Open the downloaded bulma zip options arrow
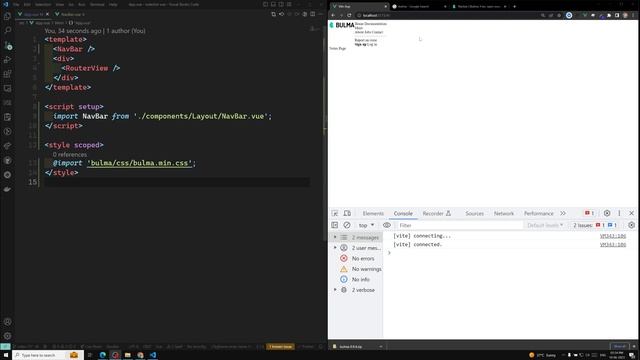Image resolution: width=640 pixels, height=360 pixels. [x=381, y=347]
